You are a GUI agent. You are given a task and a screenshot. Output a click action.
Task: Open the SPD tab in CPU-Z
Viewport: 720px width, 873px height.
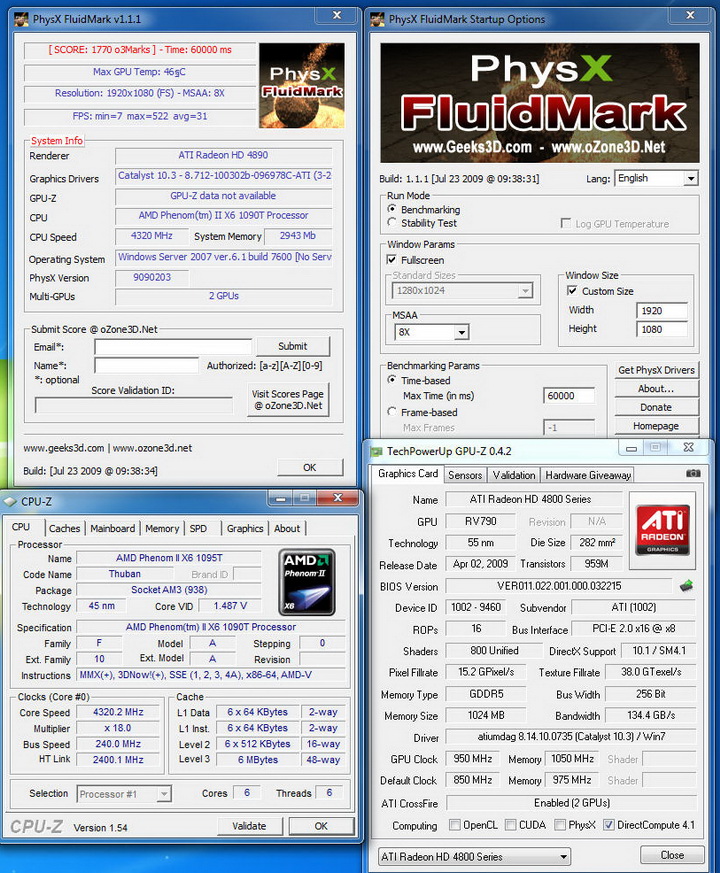pyautogui.click(x=198, y=528)
